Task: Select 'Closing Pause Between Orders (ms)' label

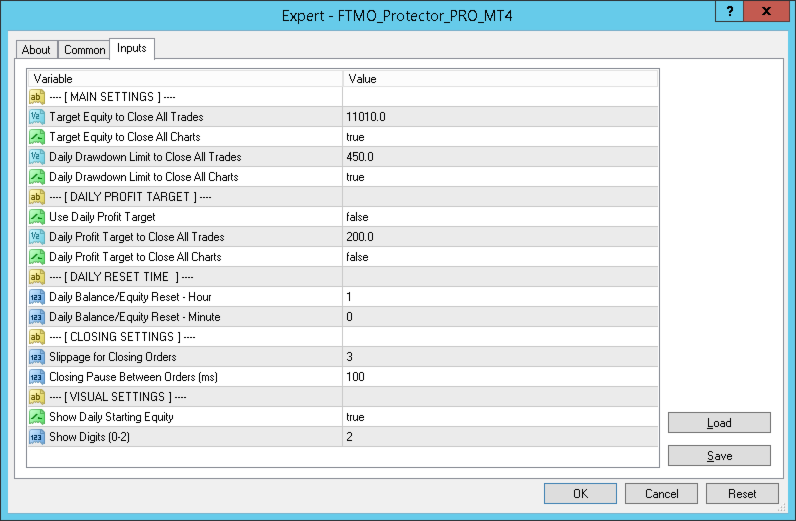Action: click(x=133, y=377)
